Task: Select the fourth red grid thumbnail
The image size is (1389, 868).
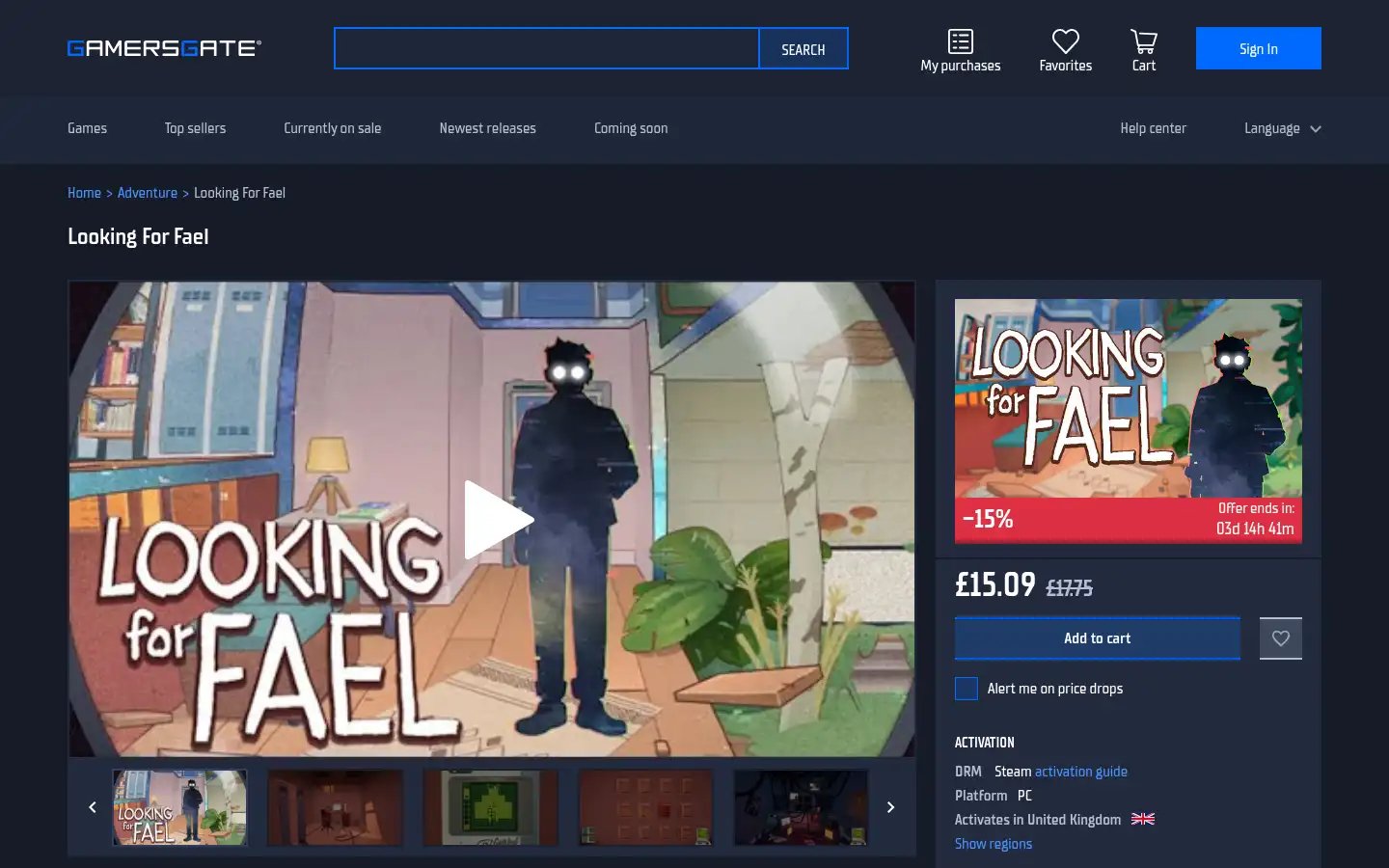Action: pos(646,807)
